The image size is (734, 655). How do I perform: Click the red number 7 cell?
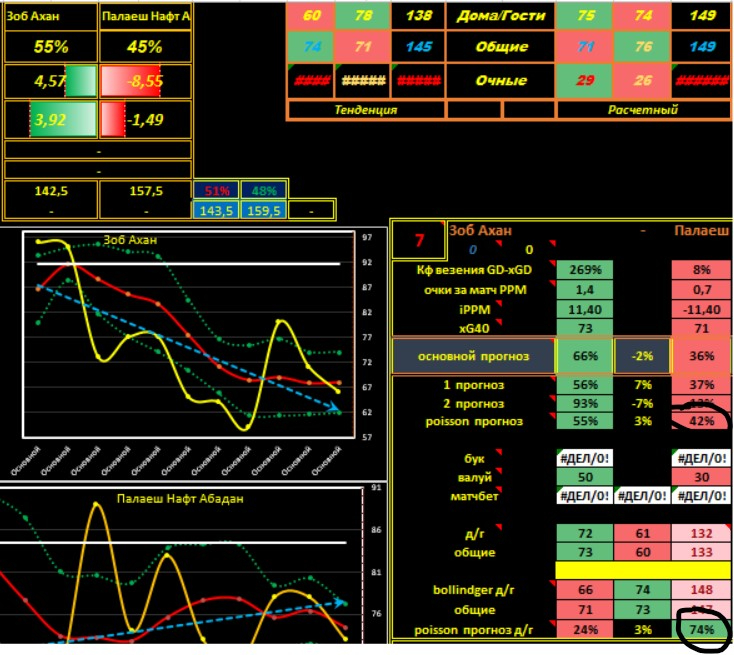point(418,240)
